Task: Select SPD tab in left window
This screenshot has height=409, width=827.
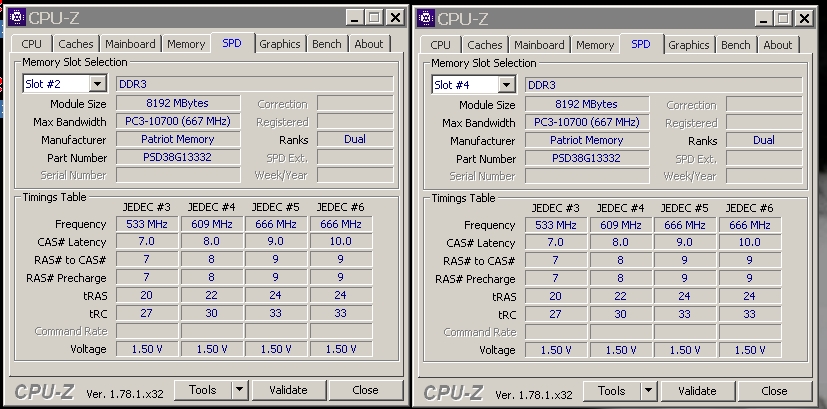Action: [232, 43]
